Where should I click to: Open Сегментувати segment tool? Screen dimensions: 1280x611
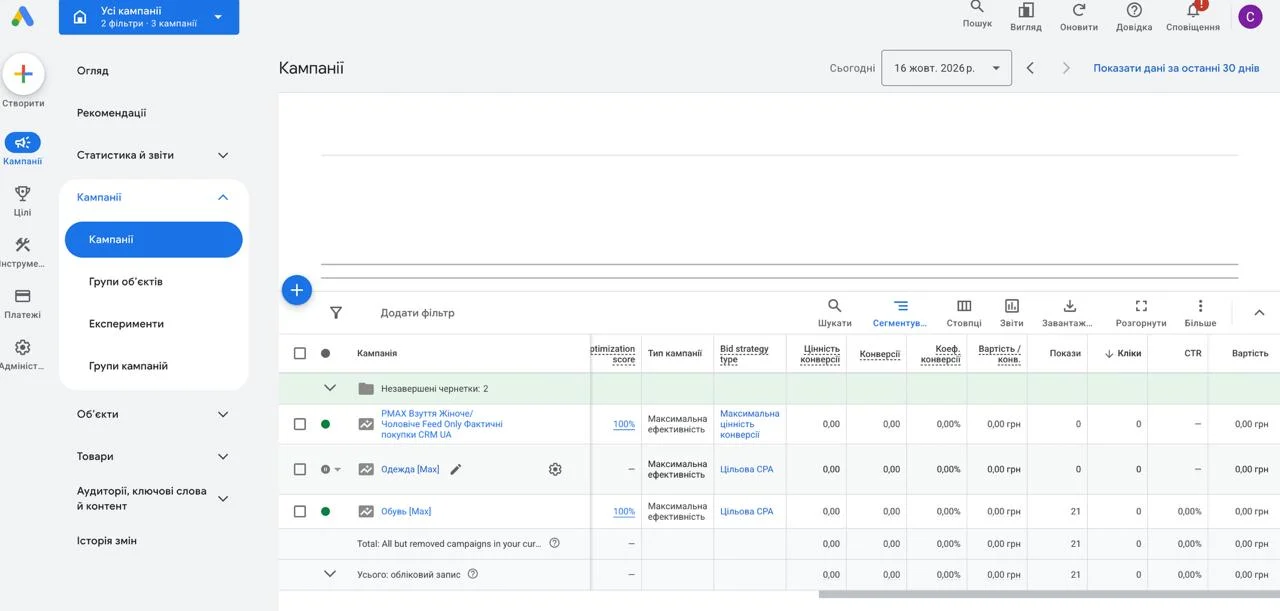[x=900, y=312]
